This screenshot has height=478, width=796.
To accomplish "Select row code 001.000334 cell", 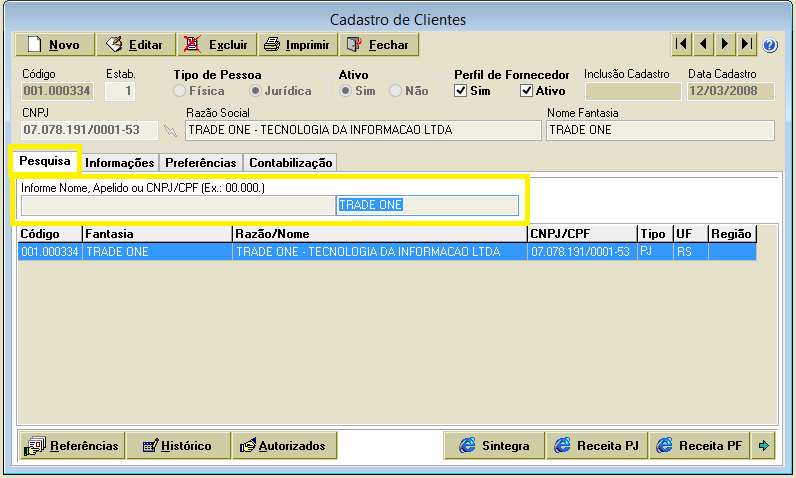I will [x=50, y=252].
